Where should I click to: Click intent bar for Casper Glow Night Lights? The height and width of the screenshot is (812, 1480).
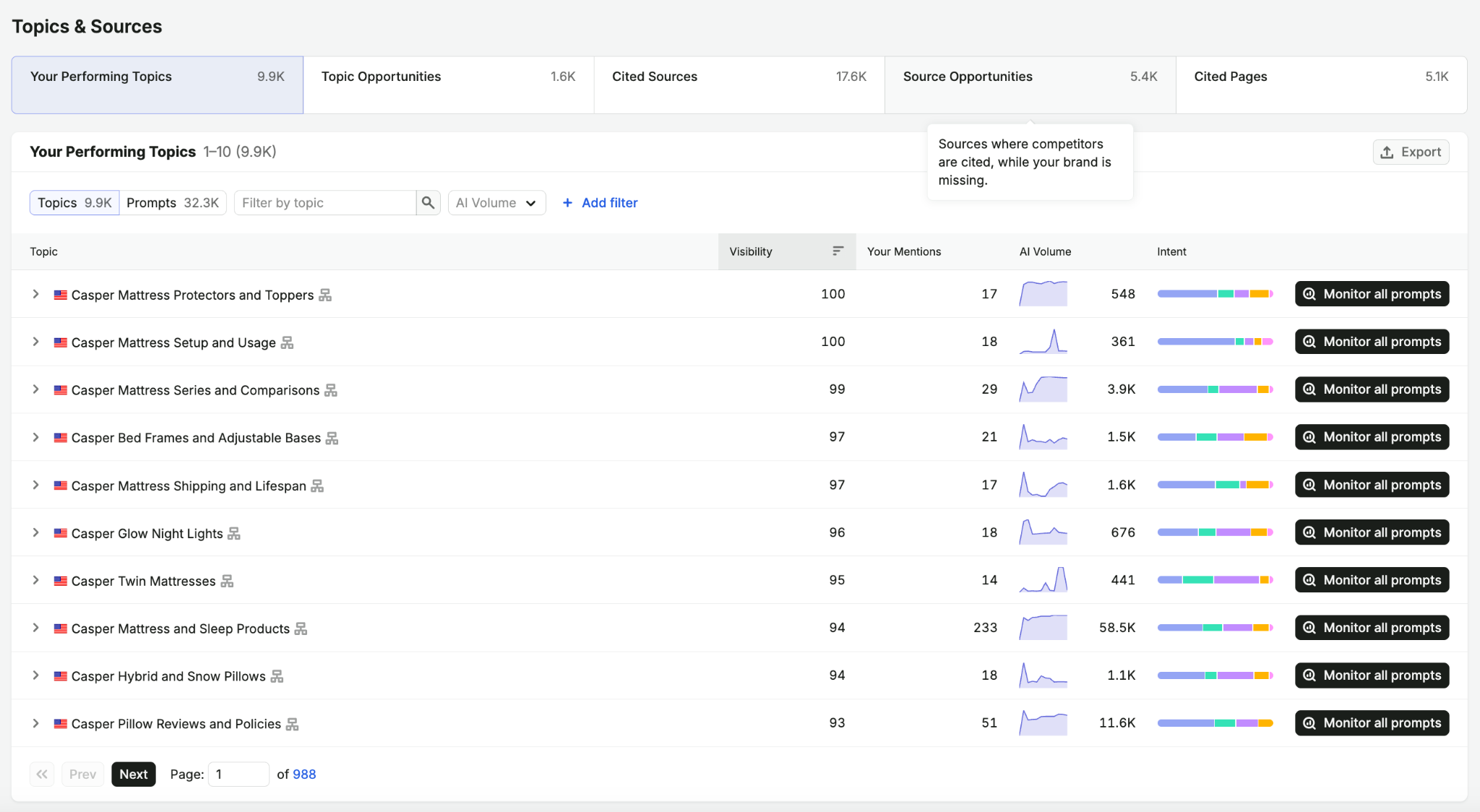pos(1215,532)
